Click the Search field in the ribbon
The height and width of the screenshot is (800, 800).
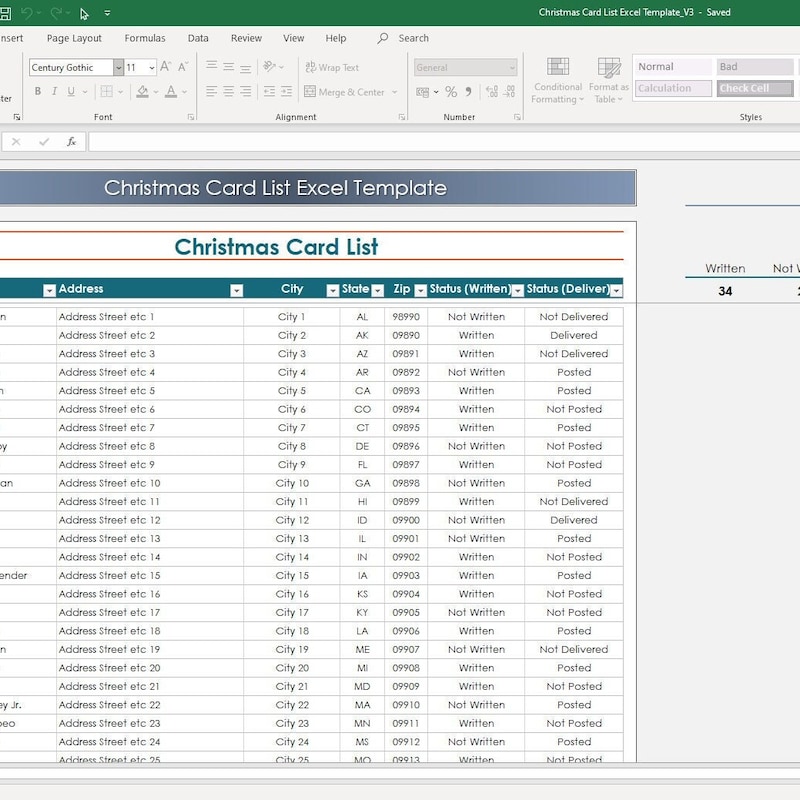click(x=408, y=38)
